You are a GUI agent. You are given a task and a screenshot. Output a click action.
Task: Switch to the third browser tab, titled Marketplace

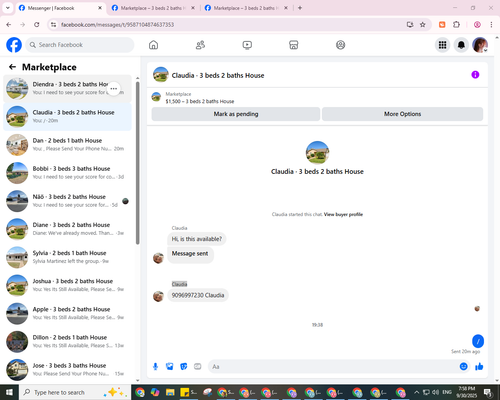(x=246, y=8)
